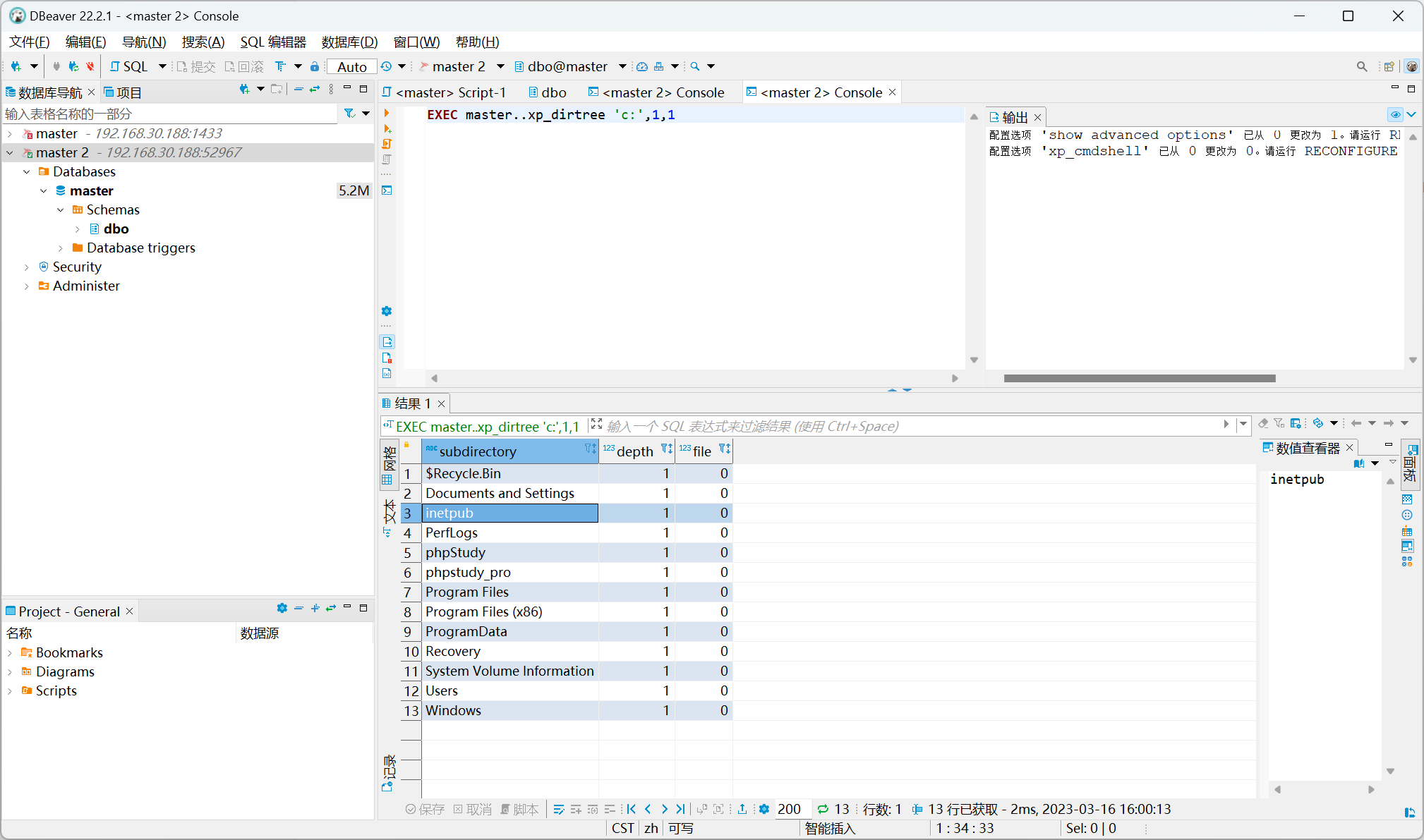
Task: Open the filter history dropdown arrow
Action: click(x=1243, y=424)
